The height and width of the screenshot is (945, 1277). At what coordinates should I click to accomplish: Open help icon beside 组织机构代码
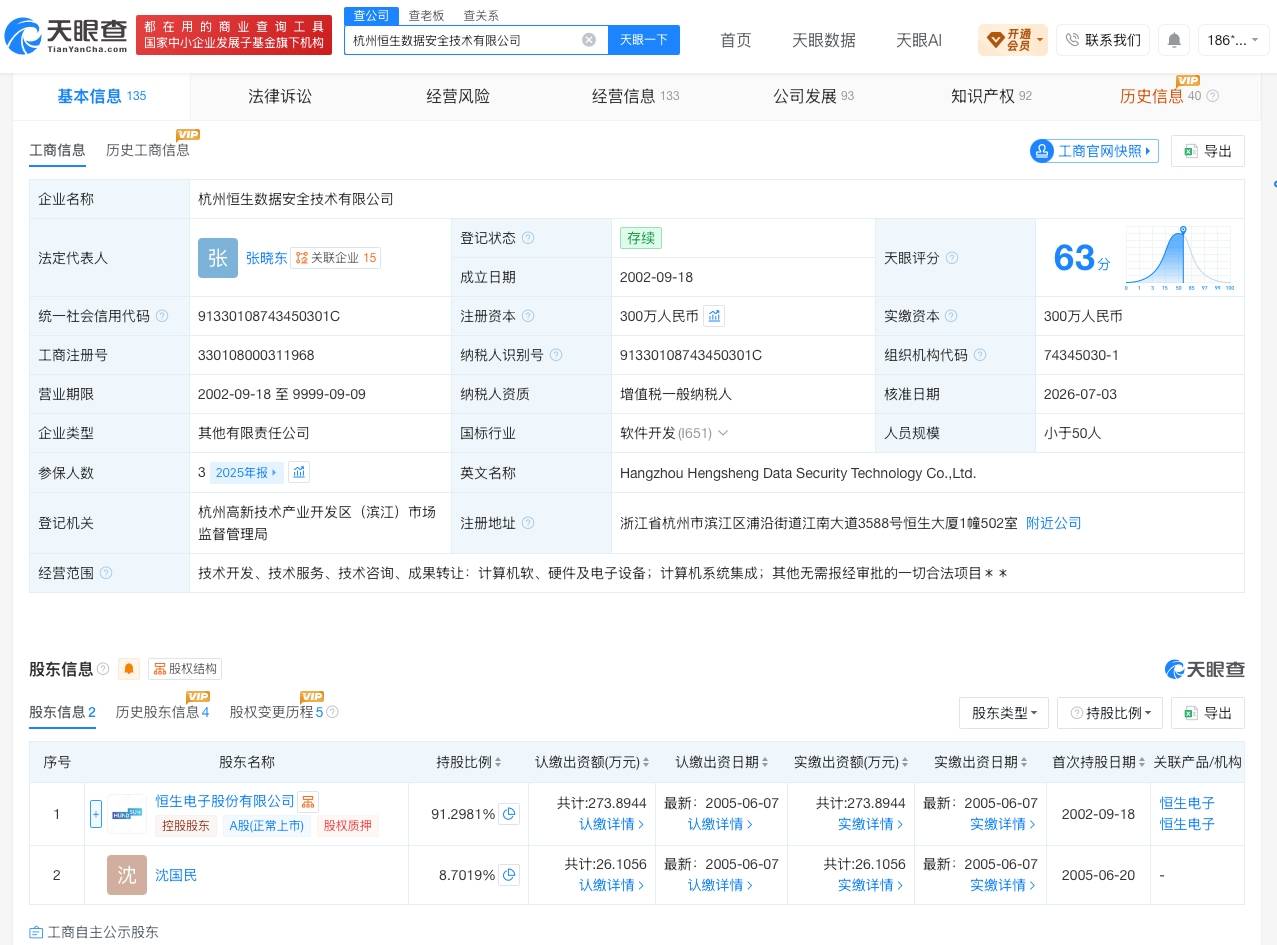click(980, 355)
